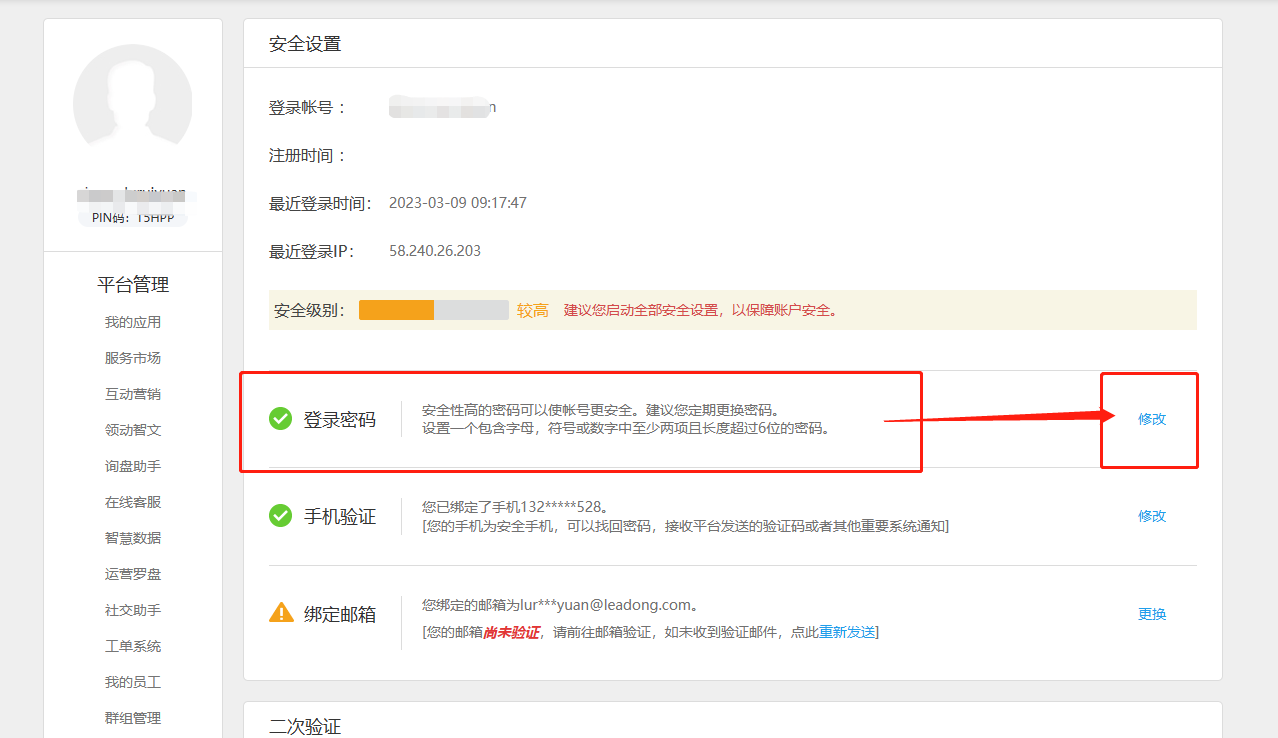Click the green check icon beside 手机验证
1278x738 pixels.
[280, 516]
